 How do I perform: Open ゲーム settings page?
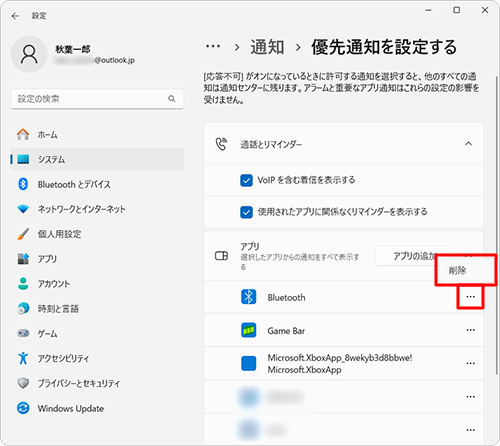pos(97,333)
